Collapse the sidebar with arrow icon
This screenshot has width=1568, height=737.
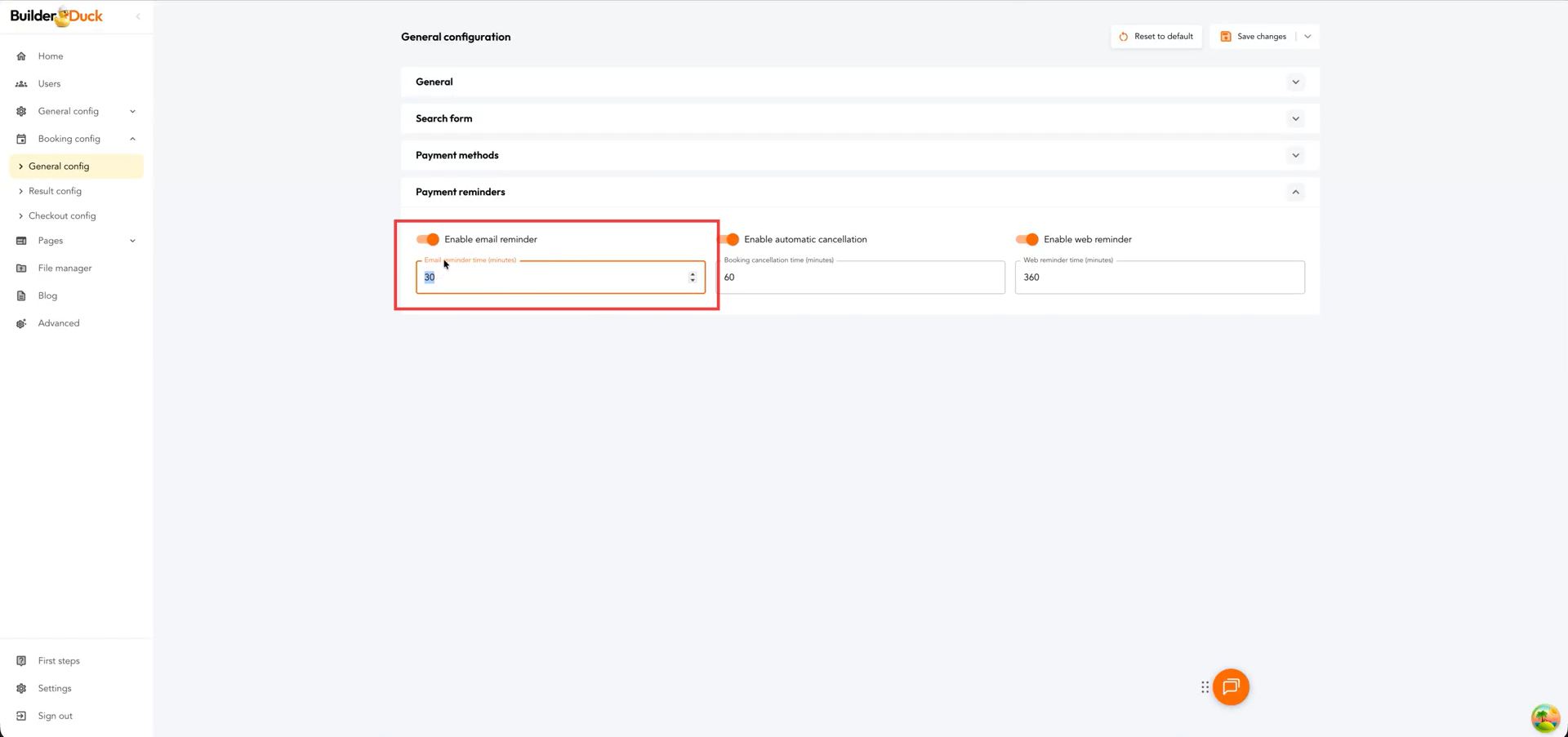click(x=138, y=16)
